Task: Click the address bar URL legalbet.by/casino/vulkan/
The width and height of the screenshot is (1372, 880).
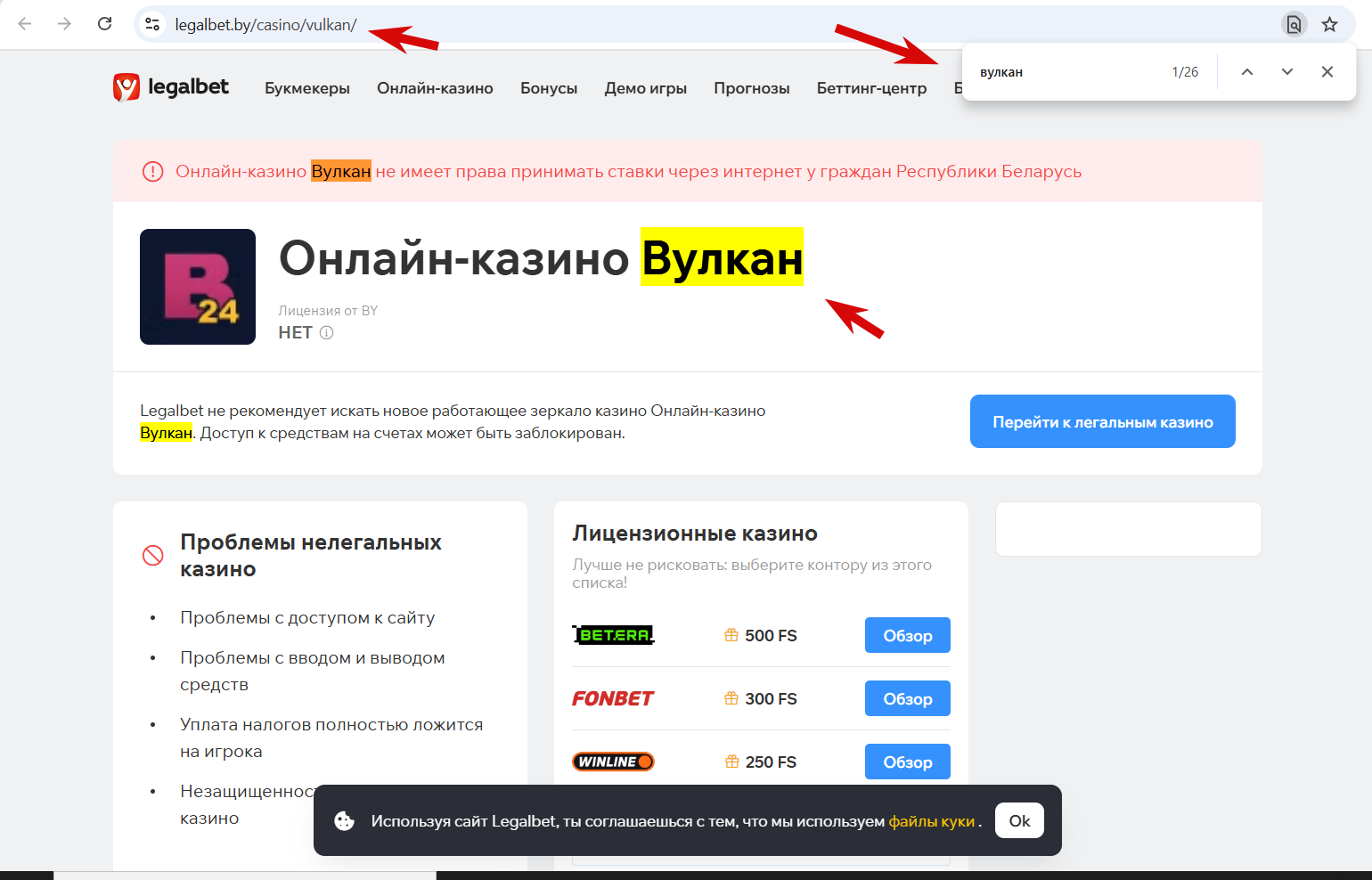Action: [265, 25]
